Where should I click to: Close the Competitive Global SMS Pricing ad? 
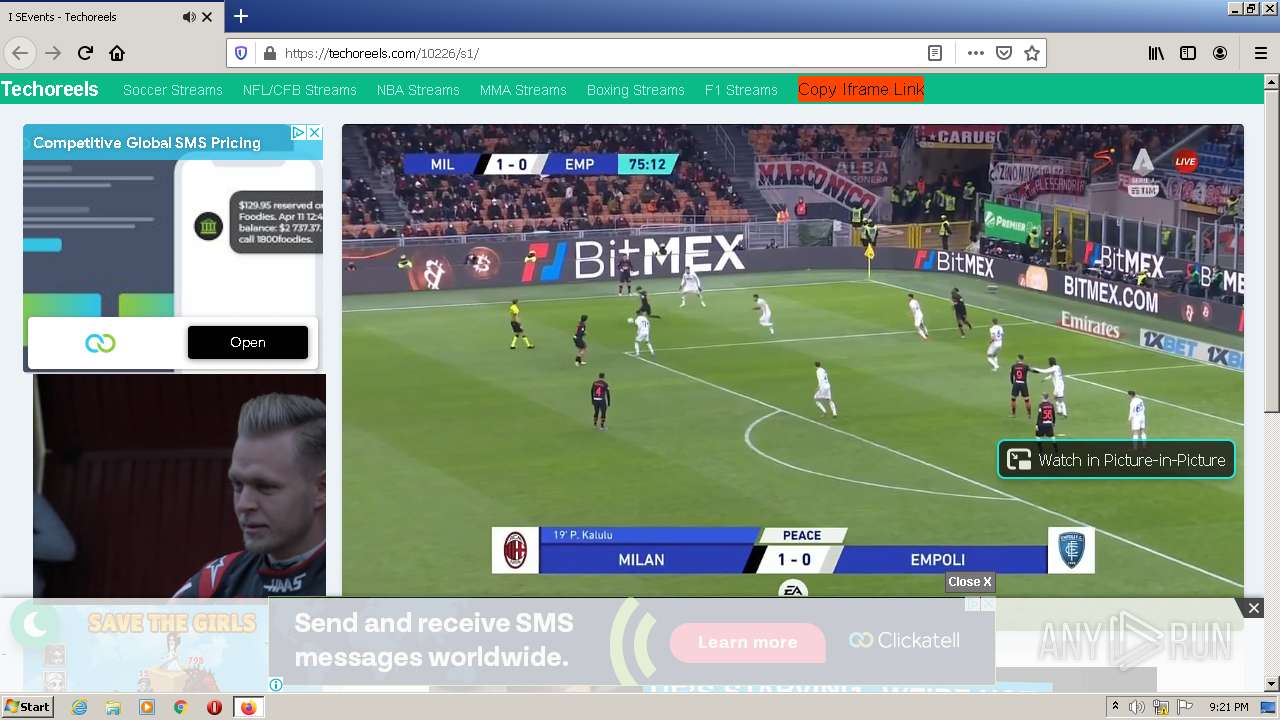(314, 132)
